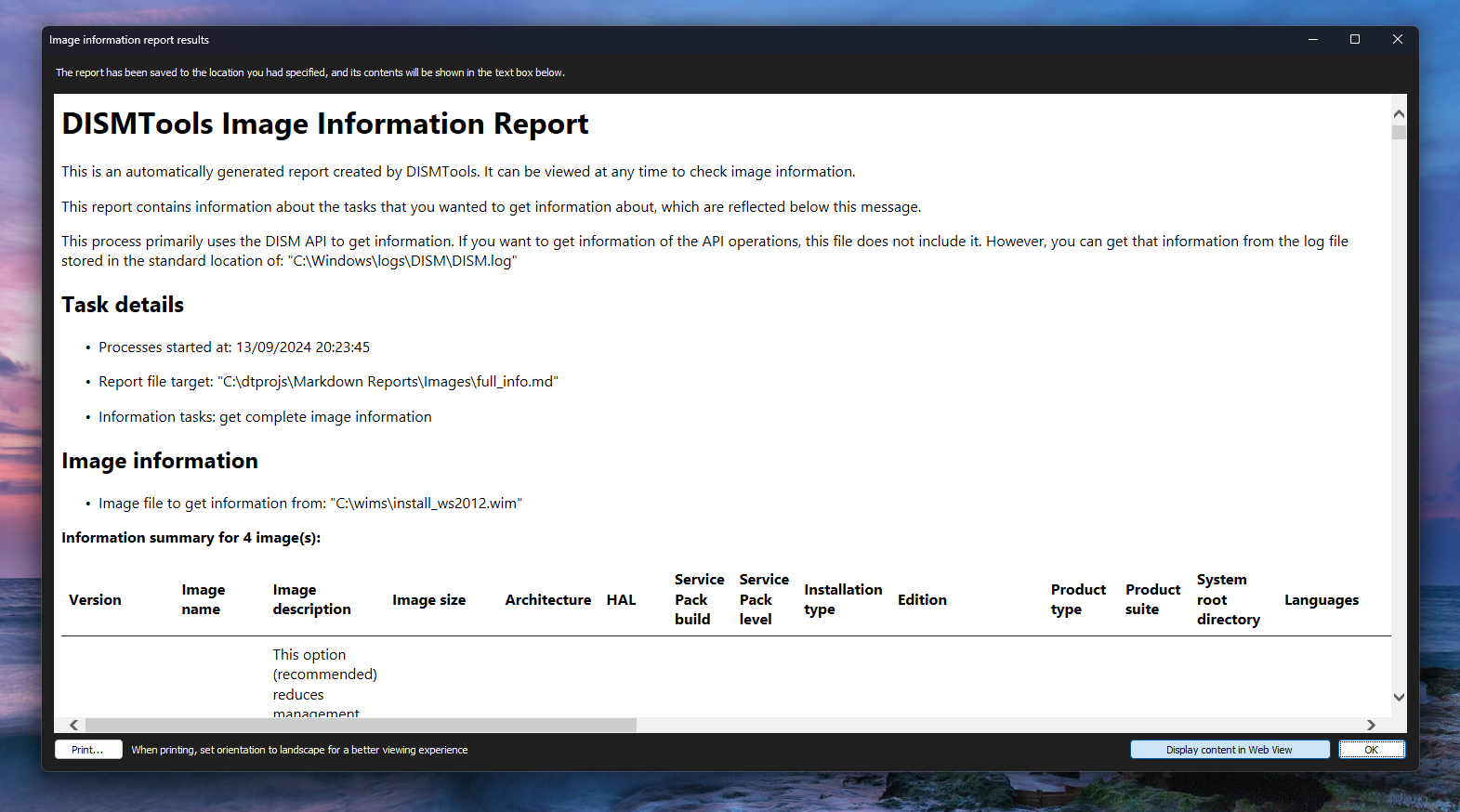Click the Languages column header
This screenshot has width=1460, height=812.
click(x=1322, y=600)
